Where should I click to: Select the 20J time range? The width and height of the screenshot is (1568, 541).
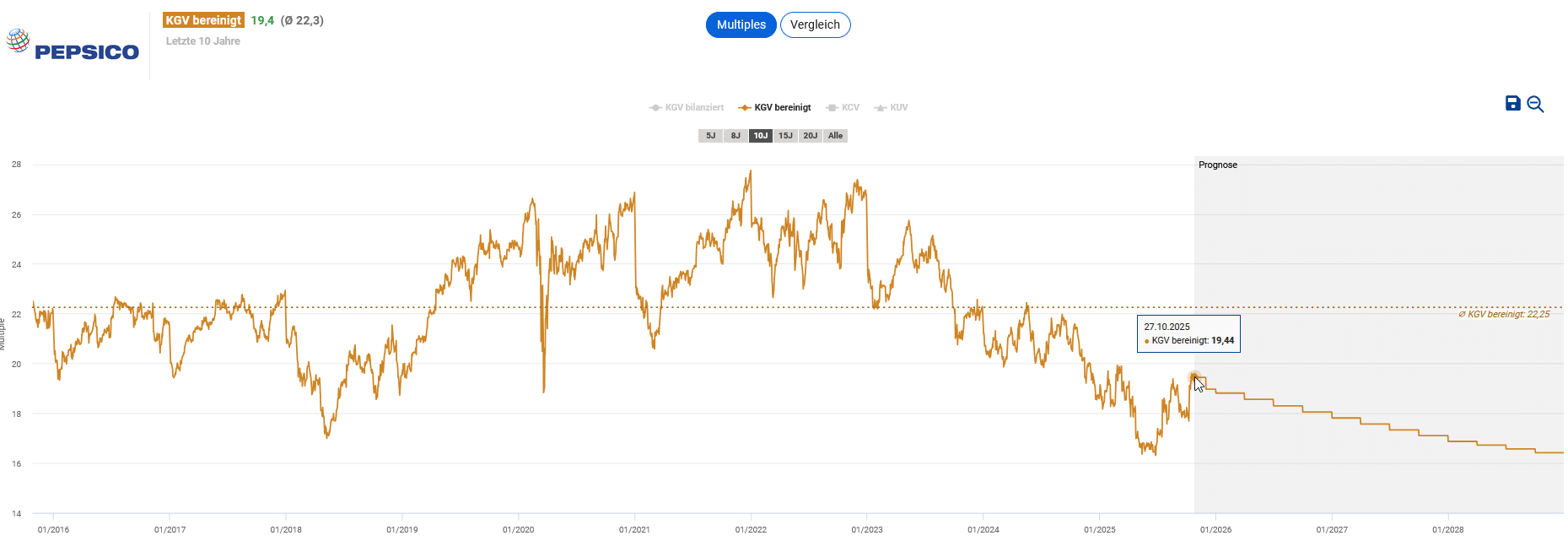(x=810, y=136)
